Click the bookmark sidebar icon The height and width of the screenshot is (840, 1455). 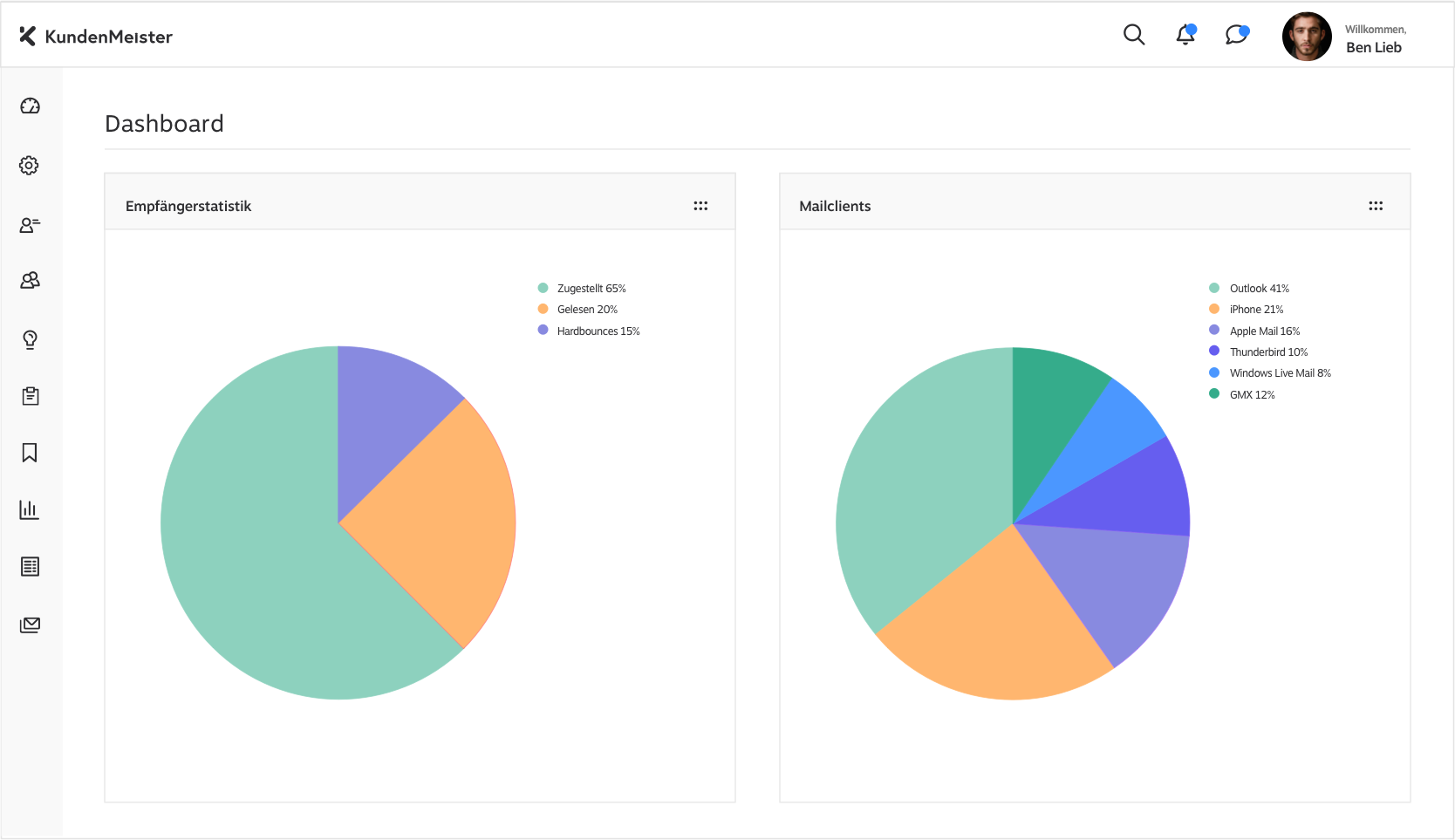tap(30, 453)
